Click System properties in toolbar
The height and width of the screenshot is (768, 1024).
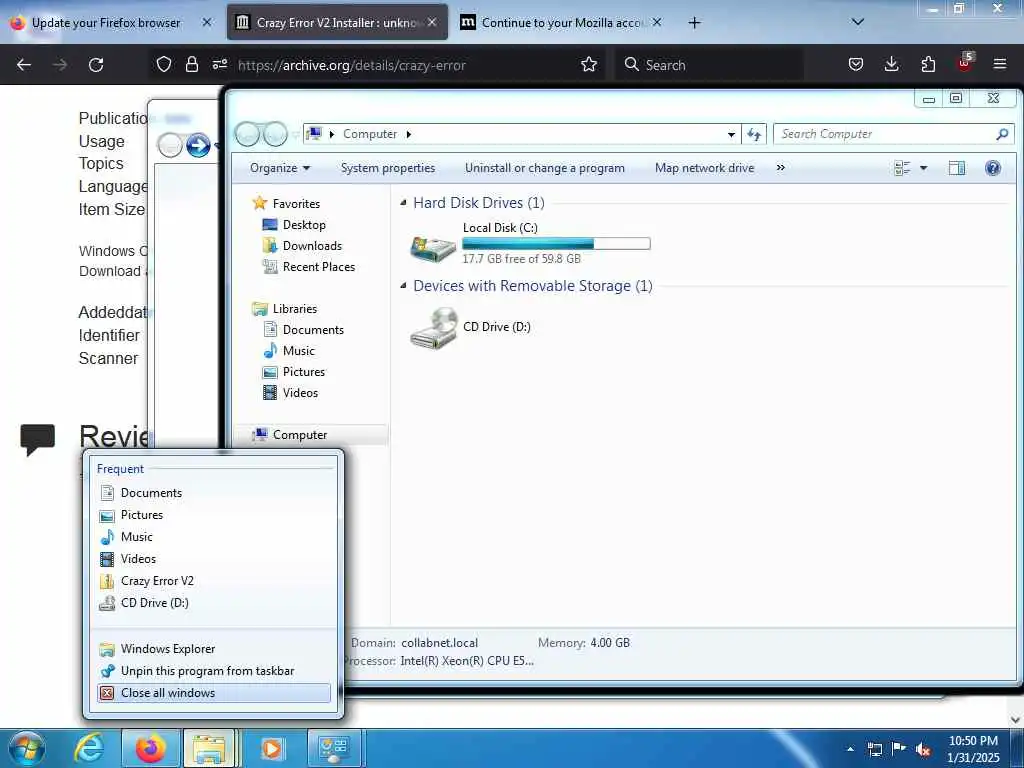(388, 168)
